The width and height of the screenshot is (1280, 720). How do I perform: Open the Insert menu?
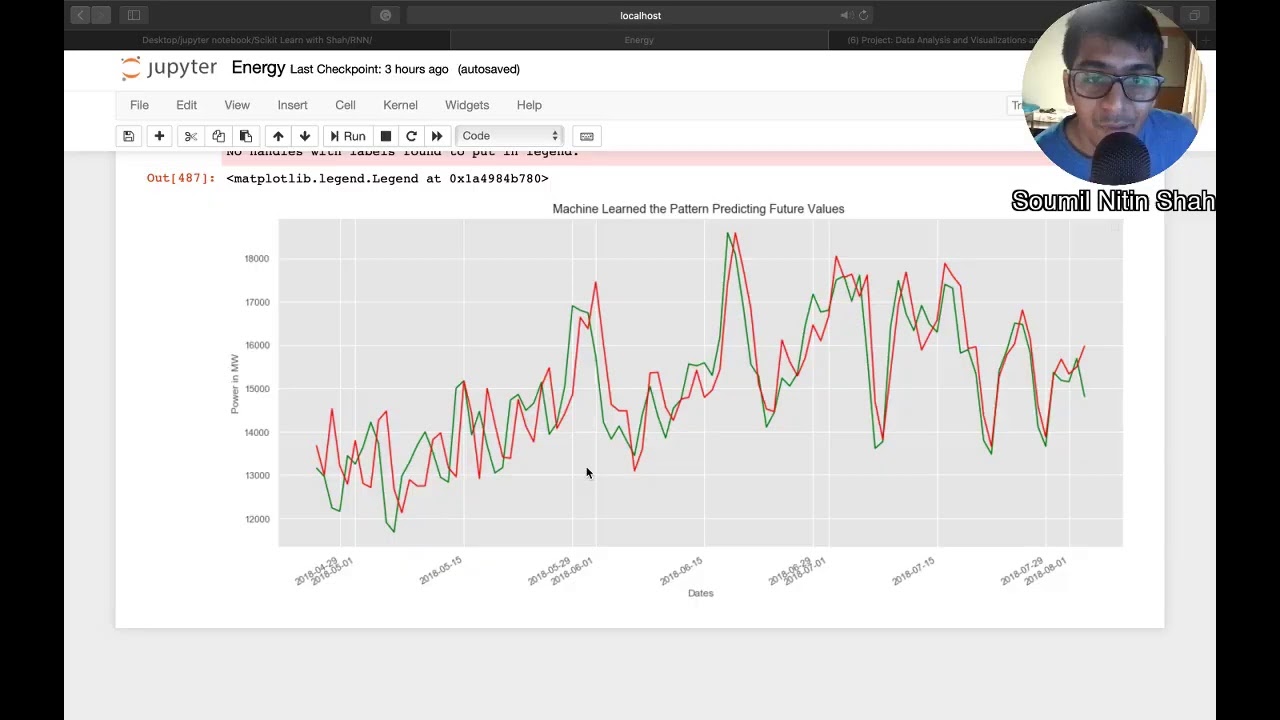coord(292,105)
